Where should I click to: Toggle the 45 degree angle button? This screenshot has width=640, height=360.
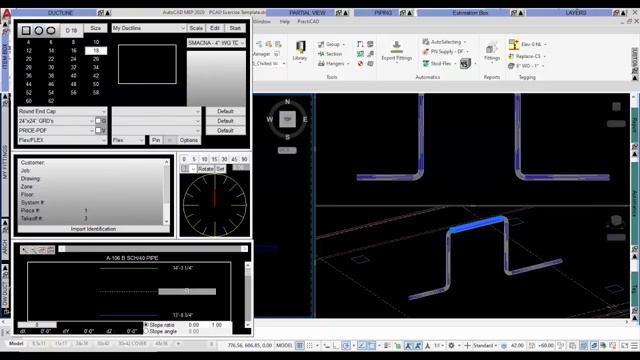point(234,159)
